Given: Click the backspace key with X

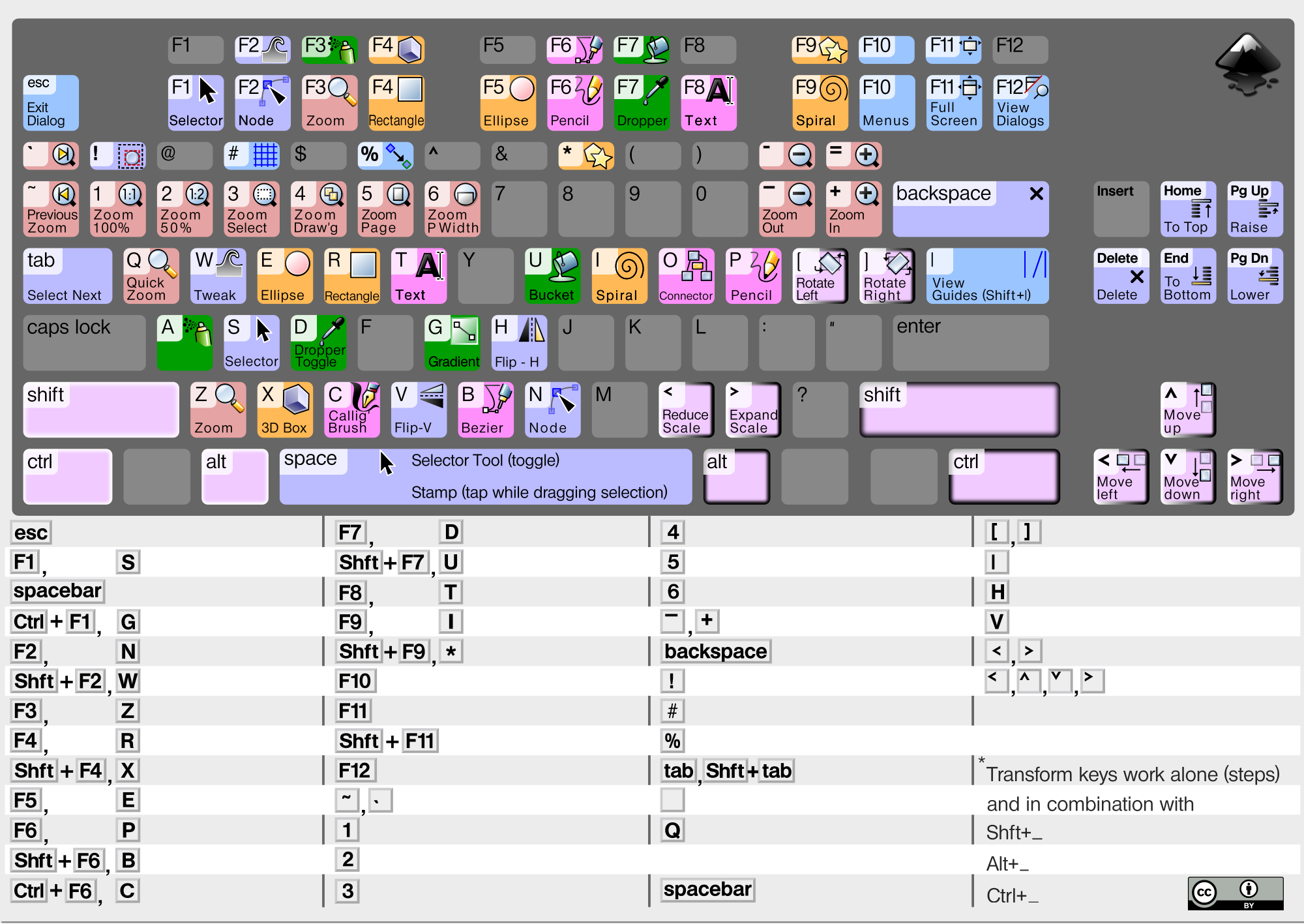Looking at the screenshot, I should pos(970,208).
